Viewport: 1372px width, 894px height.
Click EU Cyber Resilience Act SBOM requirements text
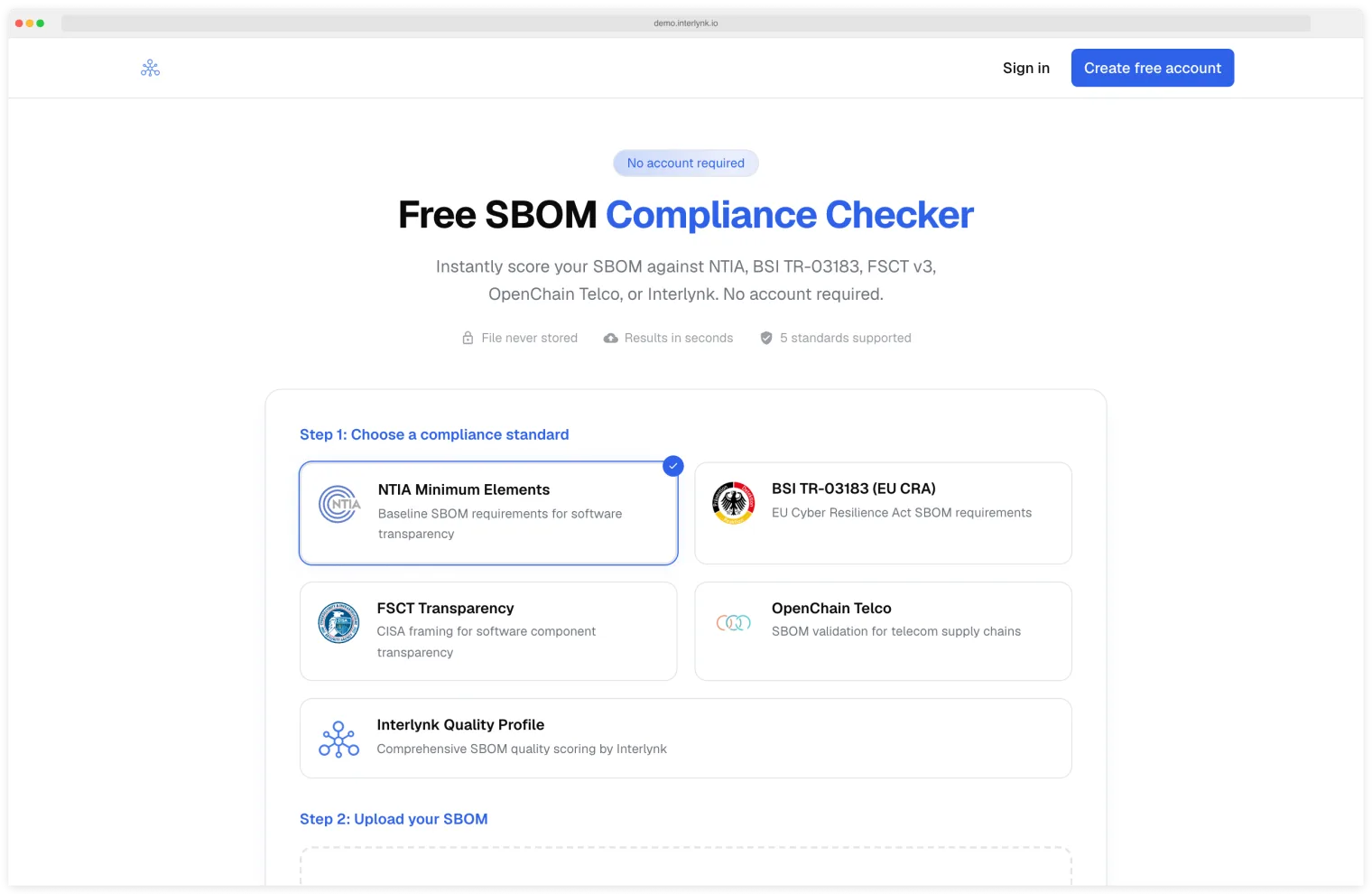(x=902, y=513)
